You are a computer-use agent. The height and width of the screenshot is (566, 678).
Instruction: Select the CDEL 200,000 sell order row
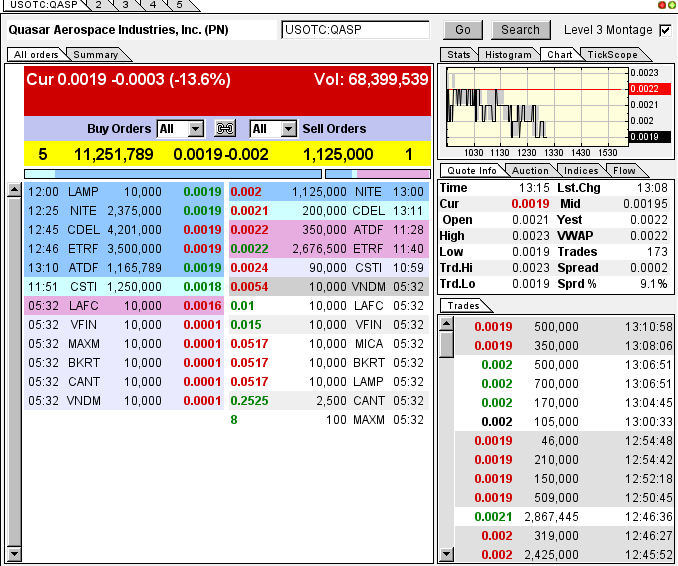tap(329, 211)
